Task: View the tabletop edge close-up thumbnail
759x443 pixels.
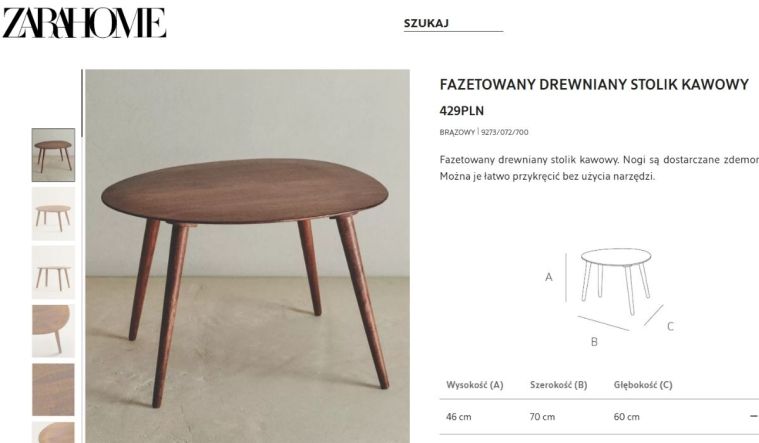Action: pyautogui.click(x=53, y=331)
